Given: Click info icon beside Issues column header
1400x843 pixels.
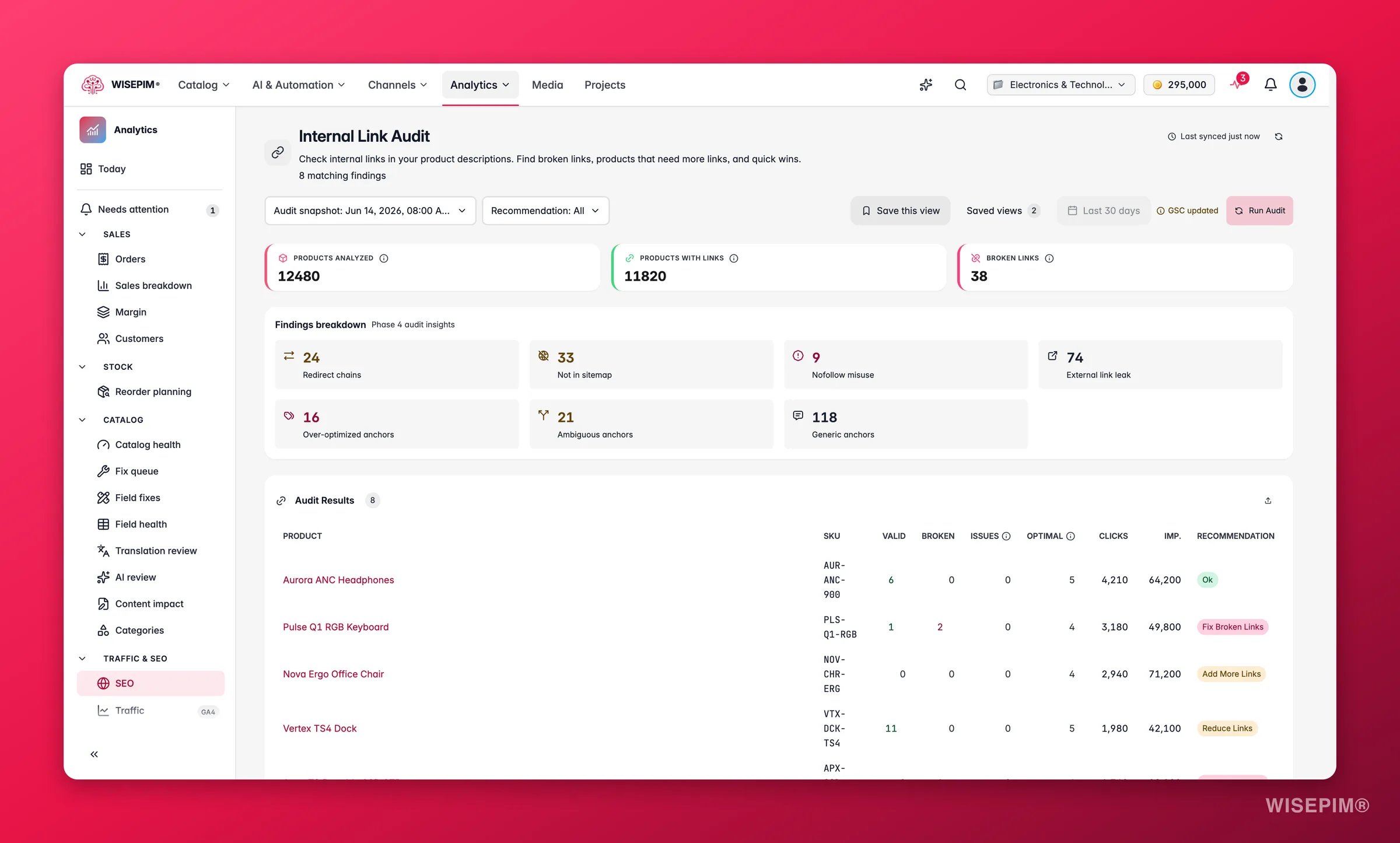Looking at the screenshot, I should (1006, 536).
